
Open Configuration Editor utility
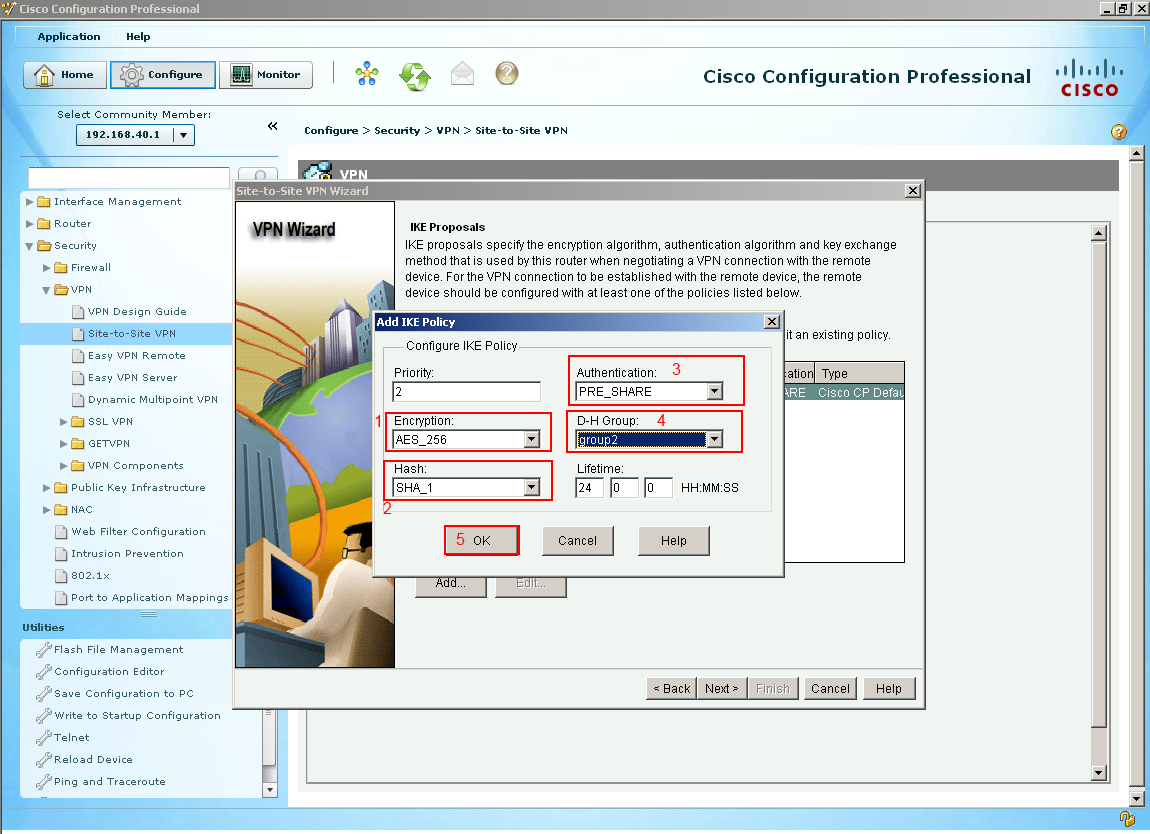[109, 672]
